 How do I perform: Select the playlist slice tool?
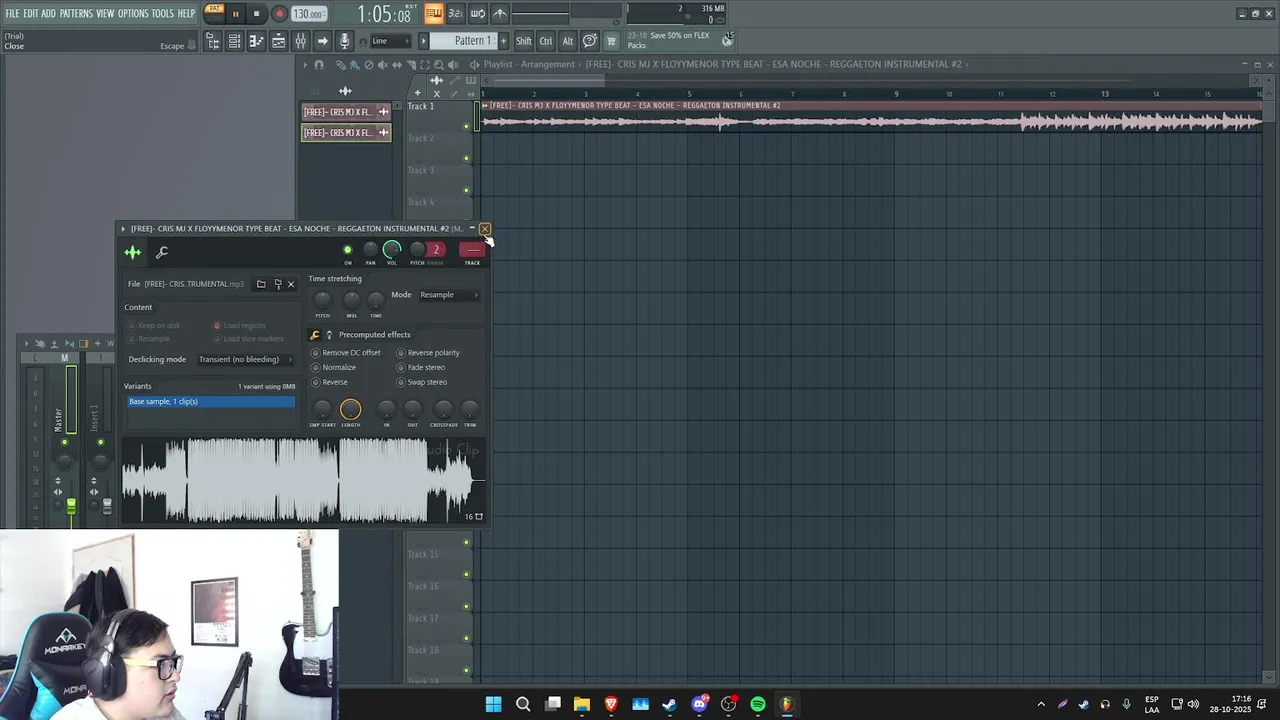pyautogui.click(x=411, y=65)
